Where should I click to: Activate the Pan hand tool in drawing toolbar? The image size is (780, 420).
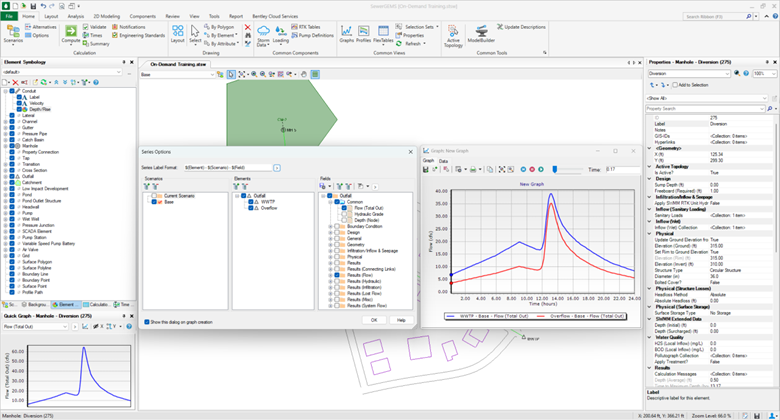click(304, 74)
